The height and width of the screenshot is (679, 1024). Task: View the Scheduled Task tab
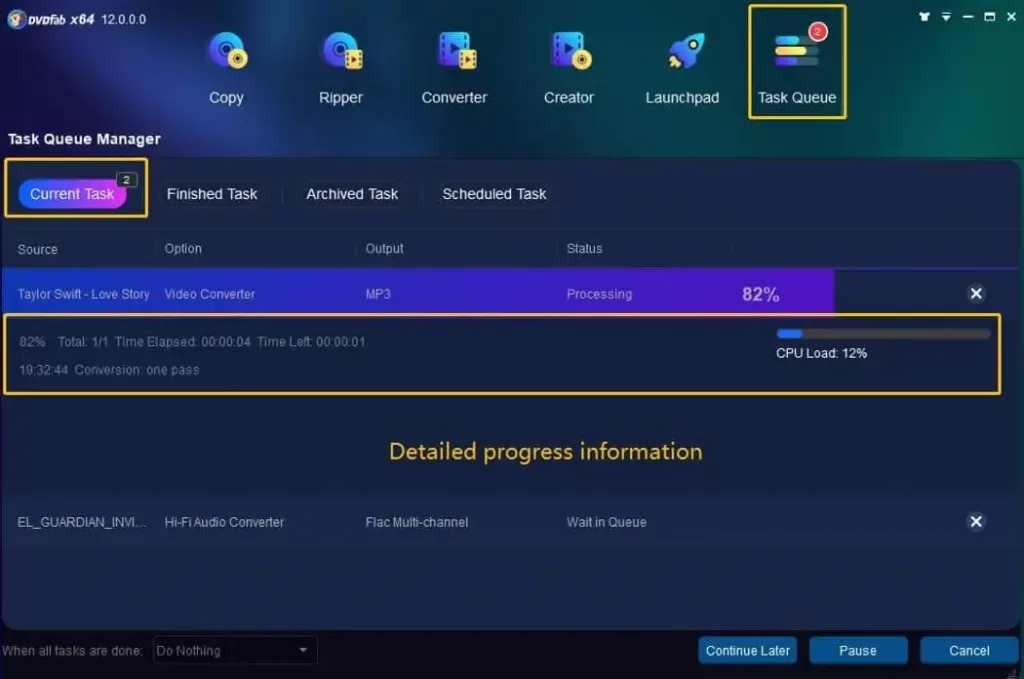(494, 194)
